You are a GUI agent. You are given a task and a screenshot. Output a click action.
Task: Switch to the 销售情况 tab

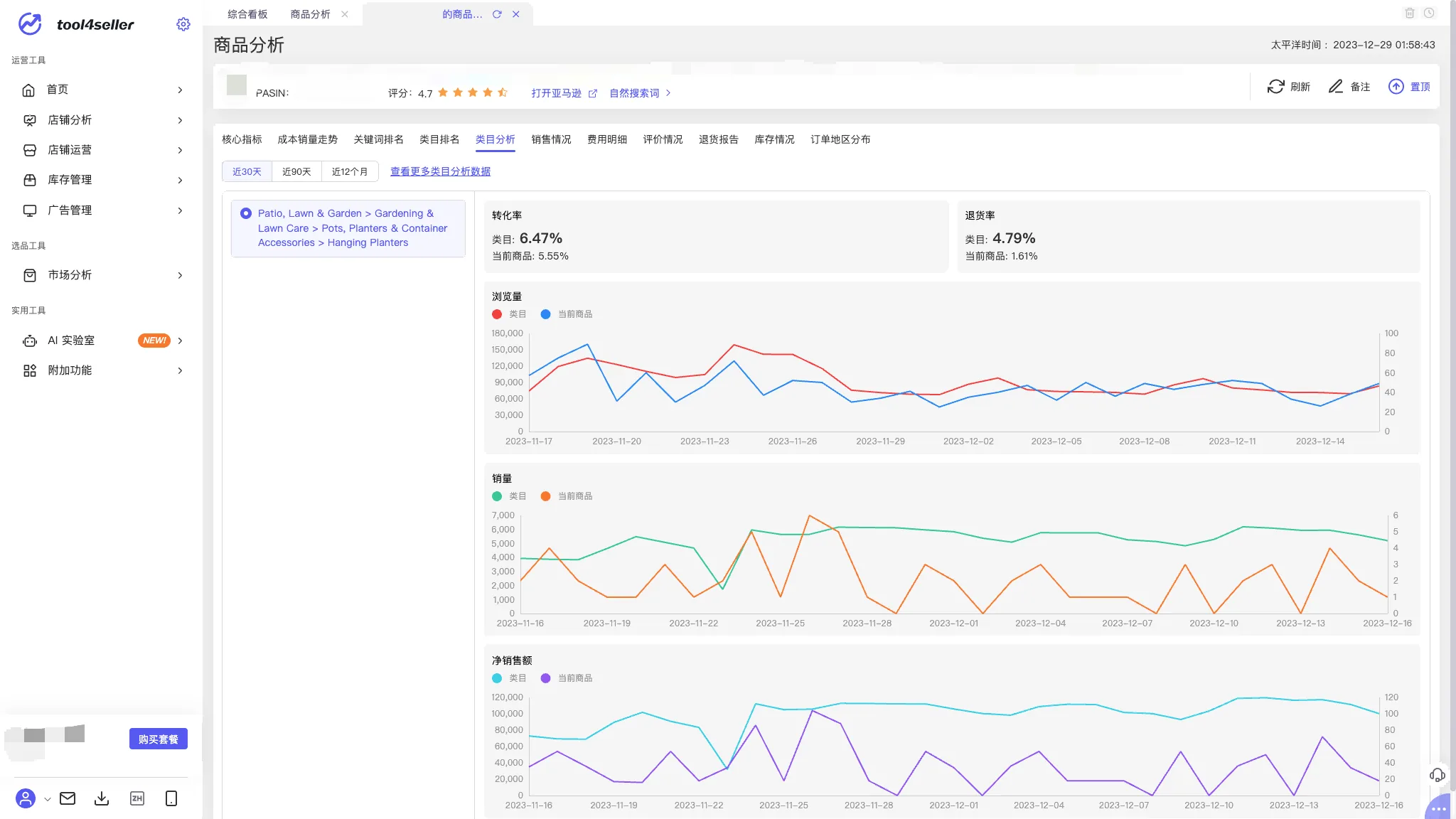(x=551, y=139)
